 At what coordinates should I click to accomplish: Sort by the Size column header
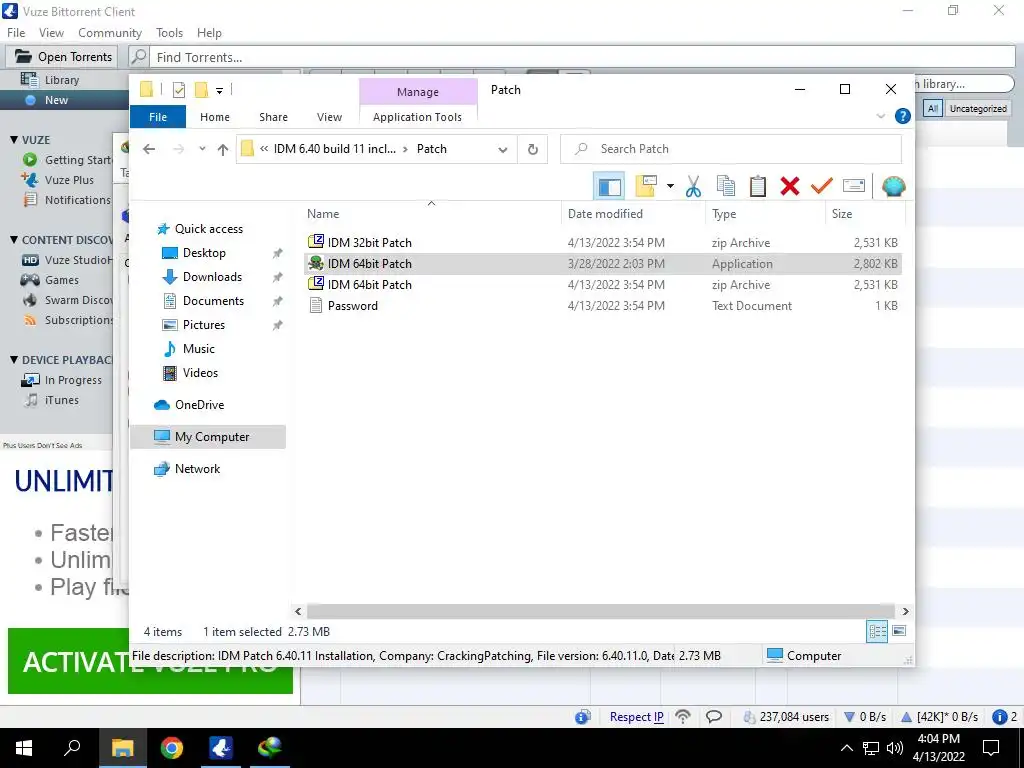(x=865, y=214)
